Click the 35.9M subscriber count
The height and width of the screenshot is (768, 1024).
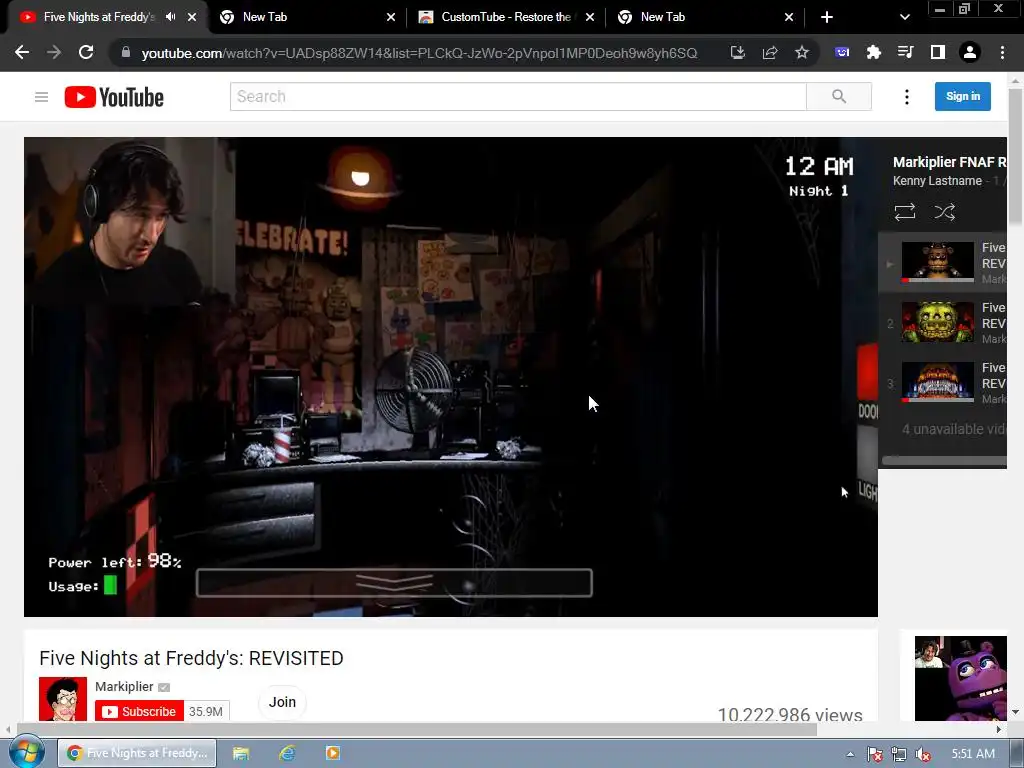(x=206, y=711)
